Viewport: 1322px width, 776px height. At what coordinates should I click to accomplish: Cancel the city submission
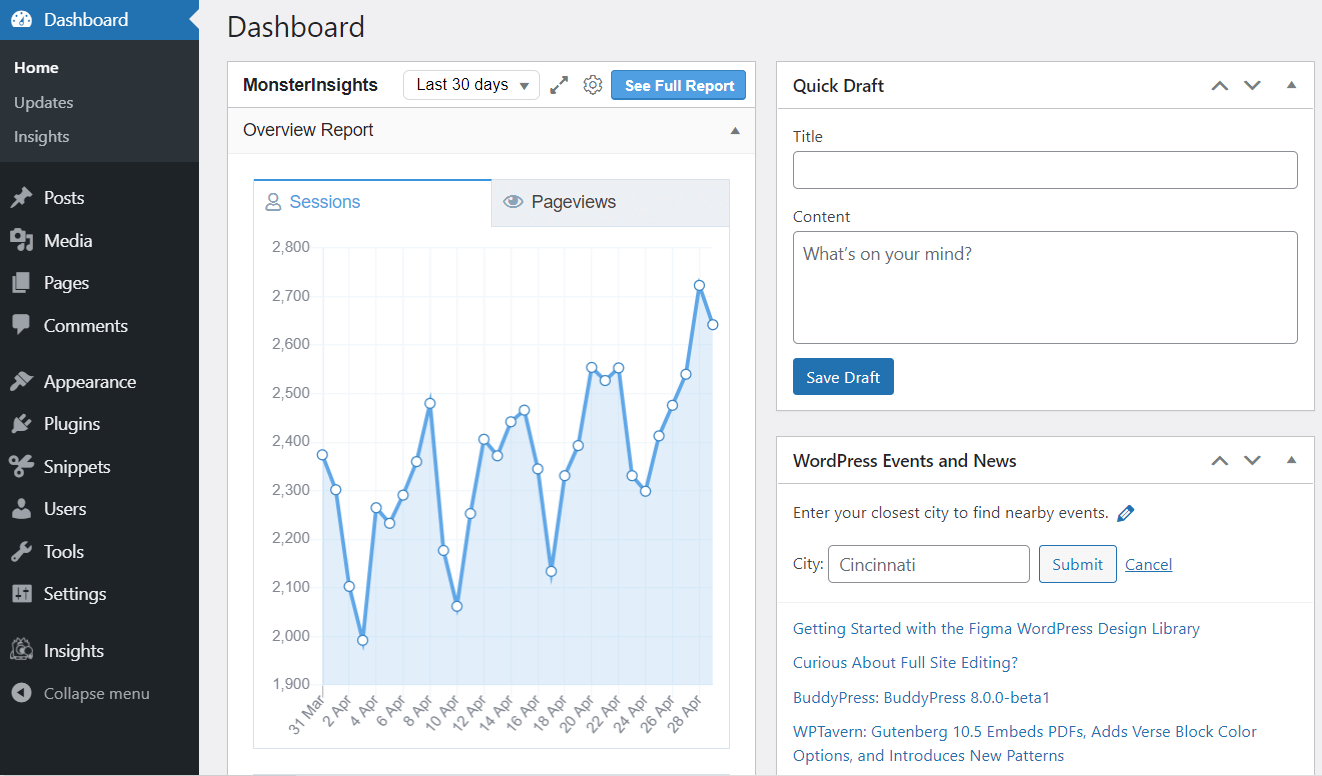click(x=1148, y=564)
